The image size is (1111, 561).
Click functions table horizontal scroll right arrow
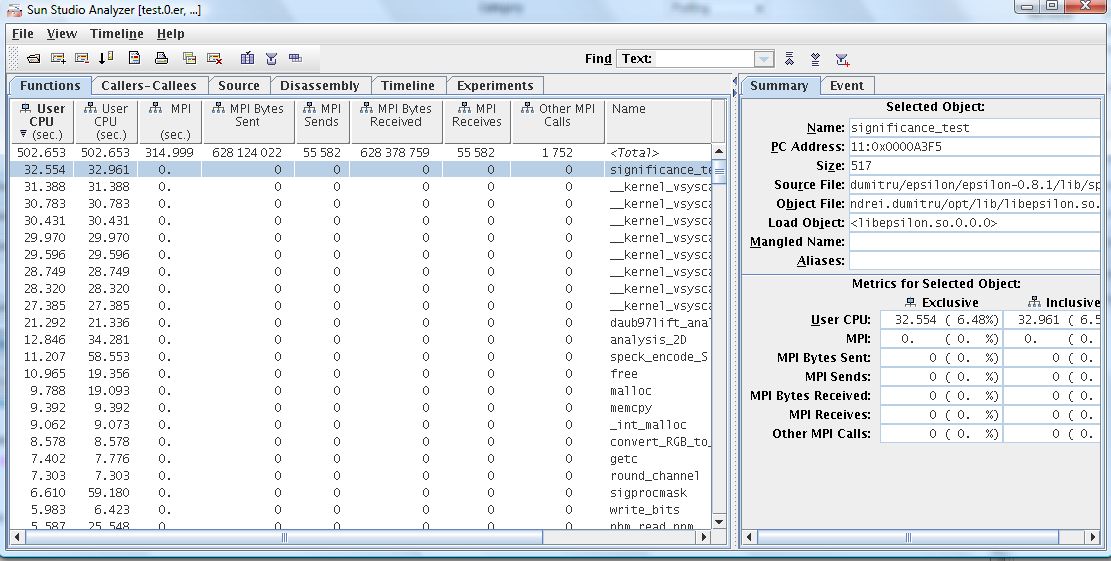(704, 537)
